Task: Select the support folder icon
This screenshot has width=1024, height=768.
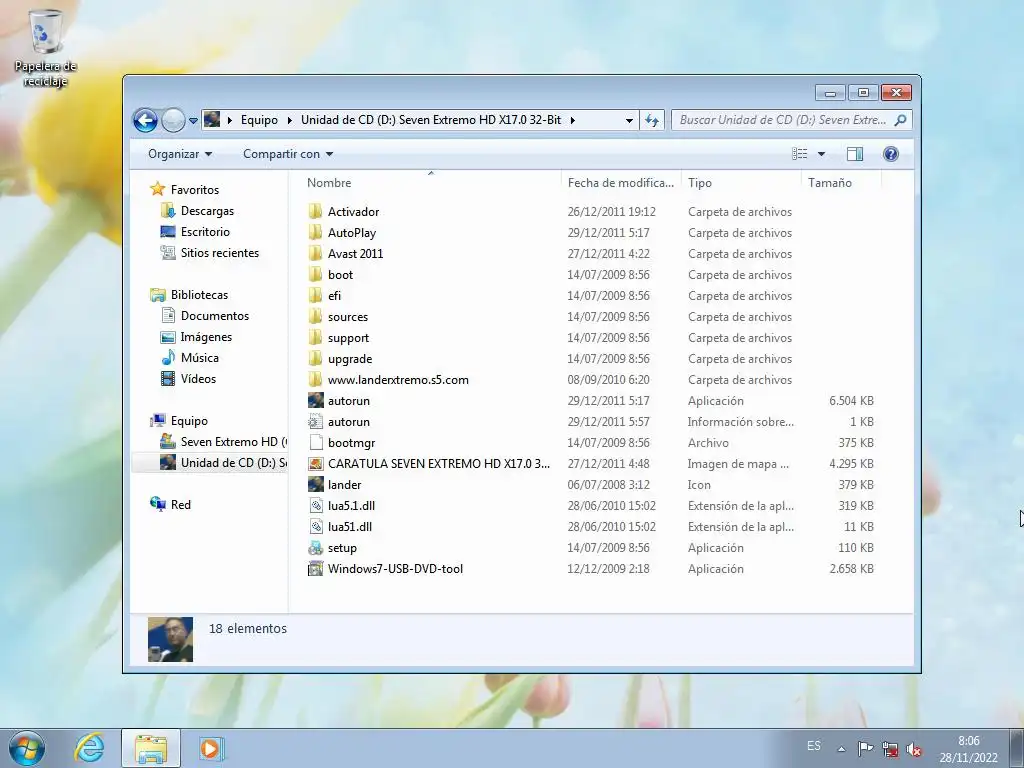Action: pos(315,338)
